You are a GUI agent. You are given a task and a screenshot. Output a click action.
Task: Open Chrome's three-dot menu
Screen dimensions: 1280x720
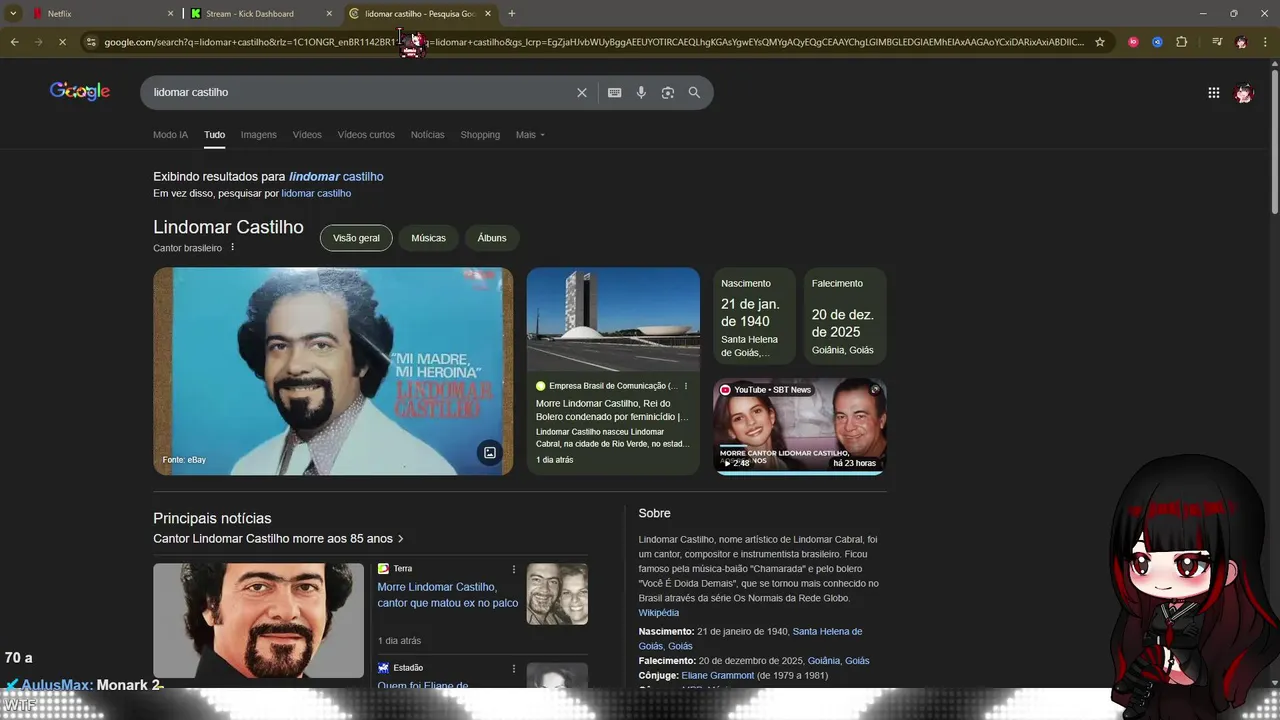1265,42
